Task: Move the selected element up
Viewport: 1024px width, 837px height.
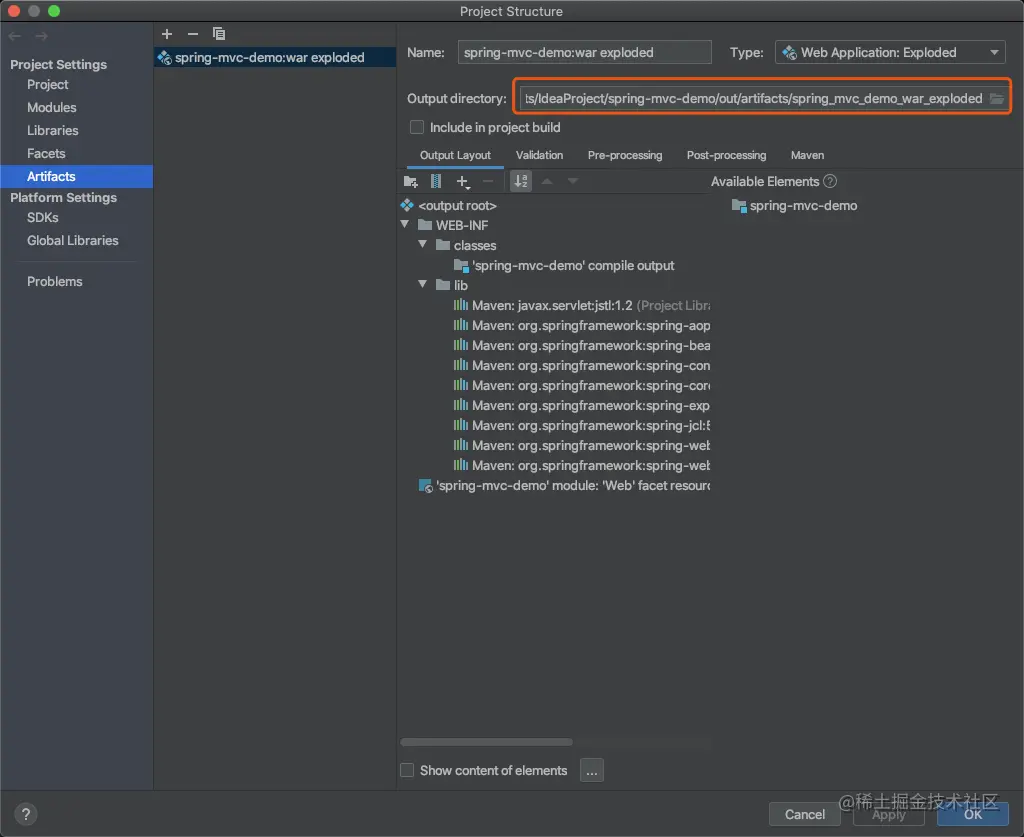Action: coord(547,182)
